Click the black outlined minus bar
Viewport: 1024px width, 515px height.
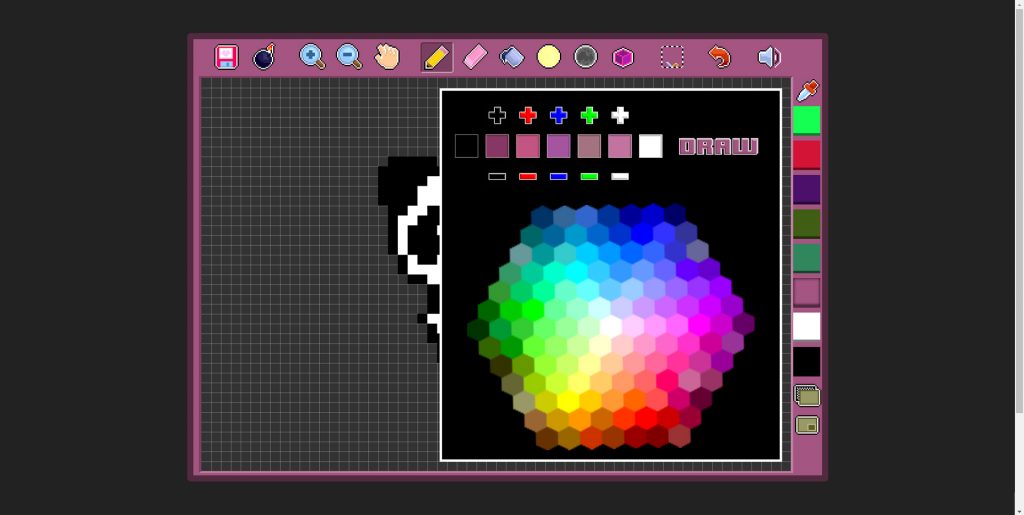[497, 176]
